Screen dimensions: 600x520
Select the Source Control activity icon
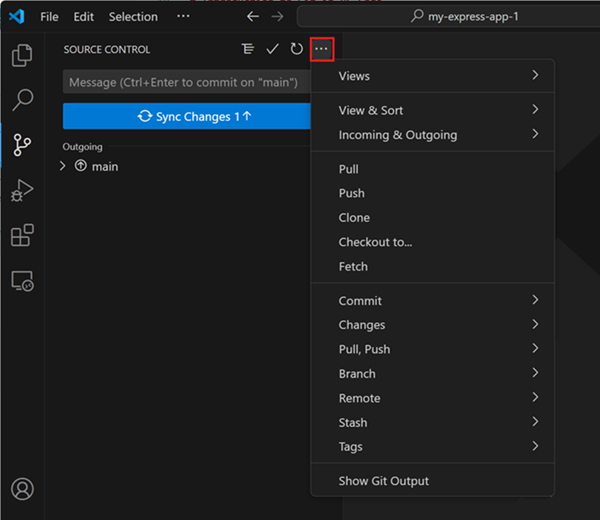click(22, 145)
